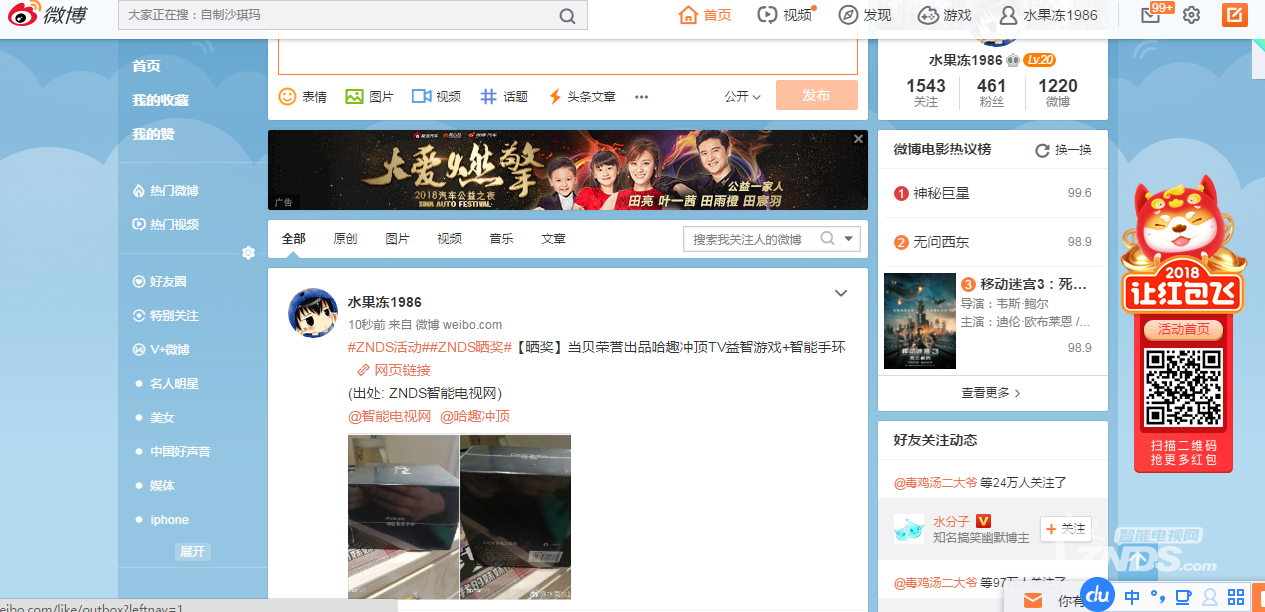Image resolution: width=1265 pixels, height=612 pixels.
Task: Open the 公开 visibility dropdown
Action: (x=742, y=97)
